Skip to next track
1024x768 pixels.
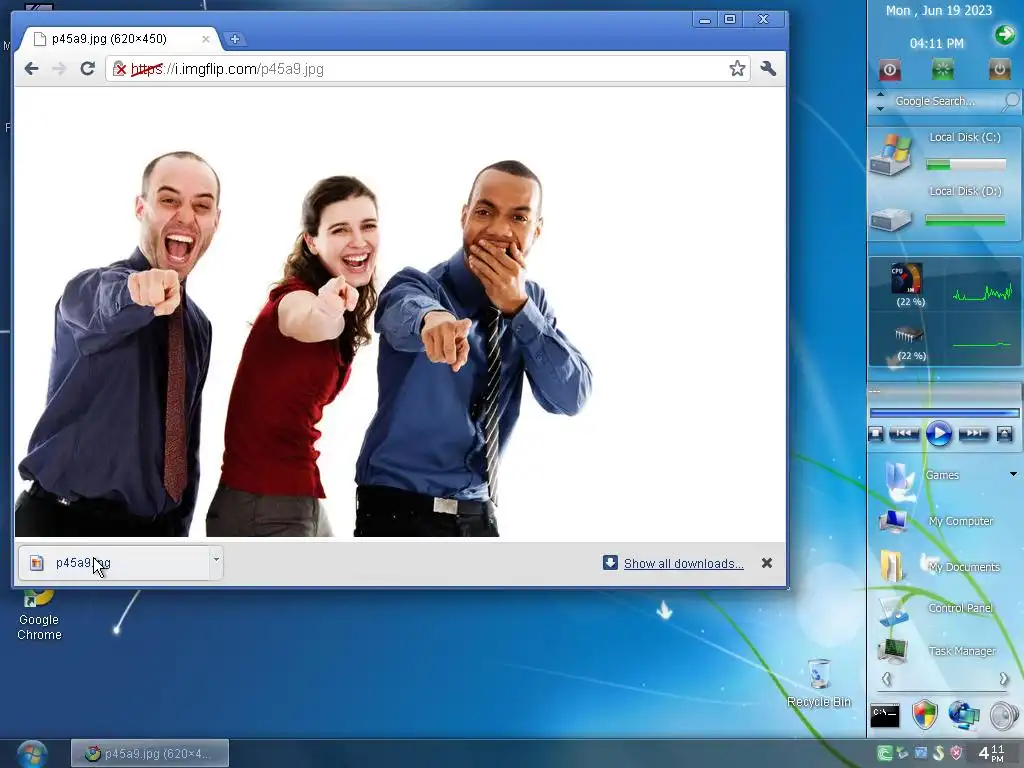[x=974, y=433]
